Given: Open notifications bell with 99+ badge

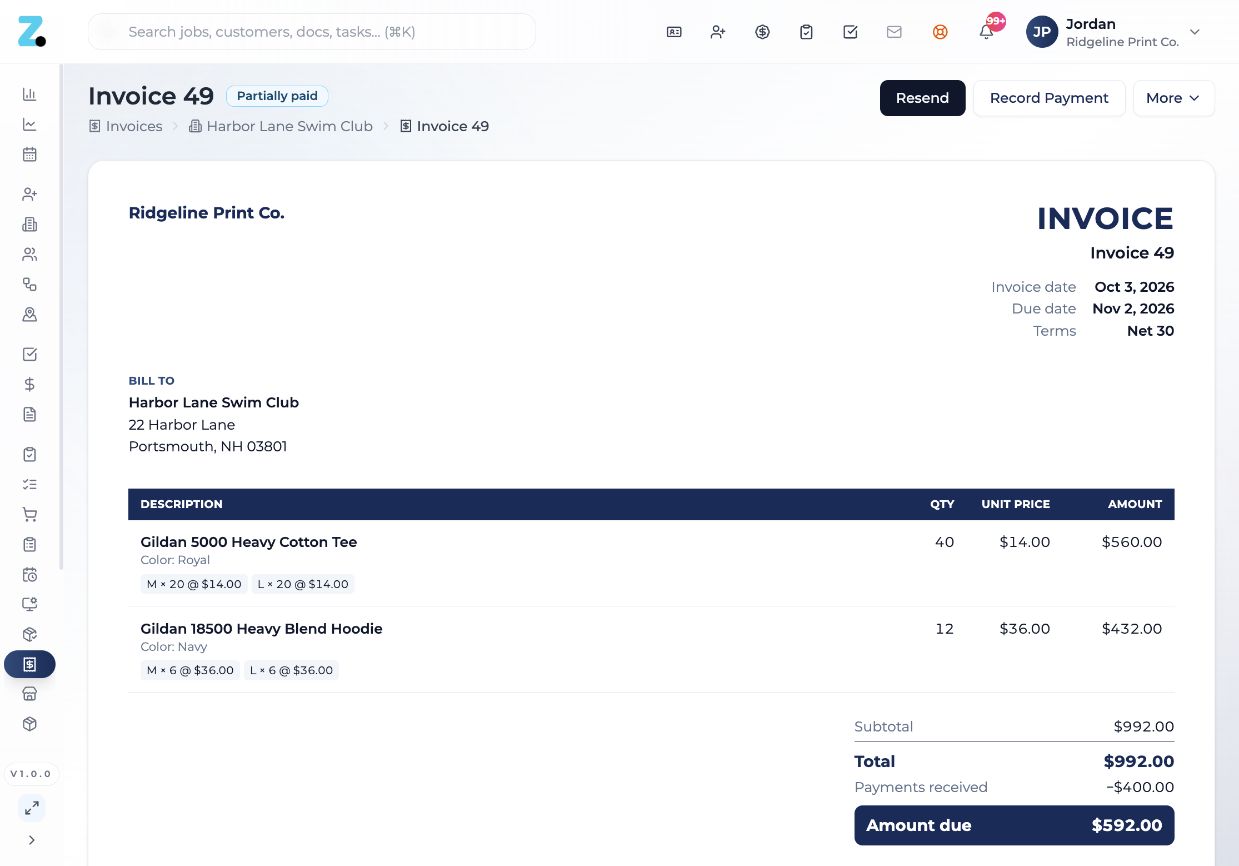Looking at the screenshot, I should click(x=986, y=31).
